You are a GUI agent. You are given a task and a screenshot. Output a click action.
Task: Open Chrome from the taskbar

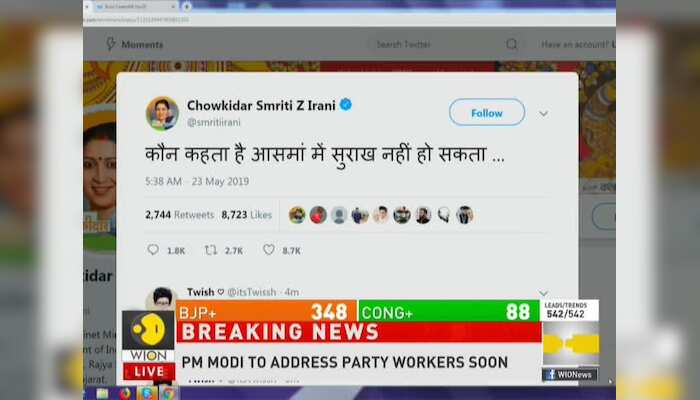pos(168,394)
